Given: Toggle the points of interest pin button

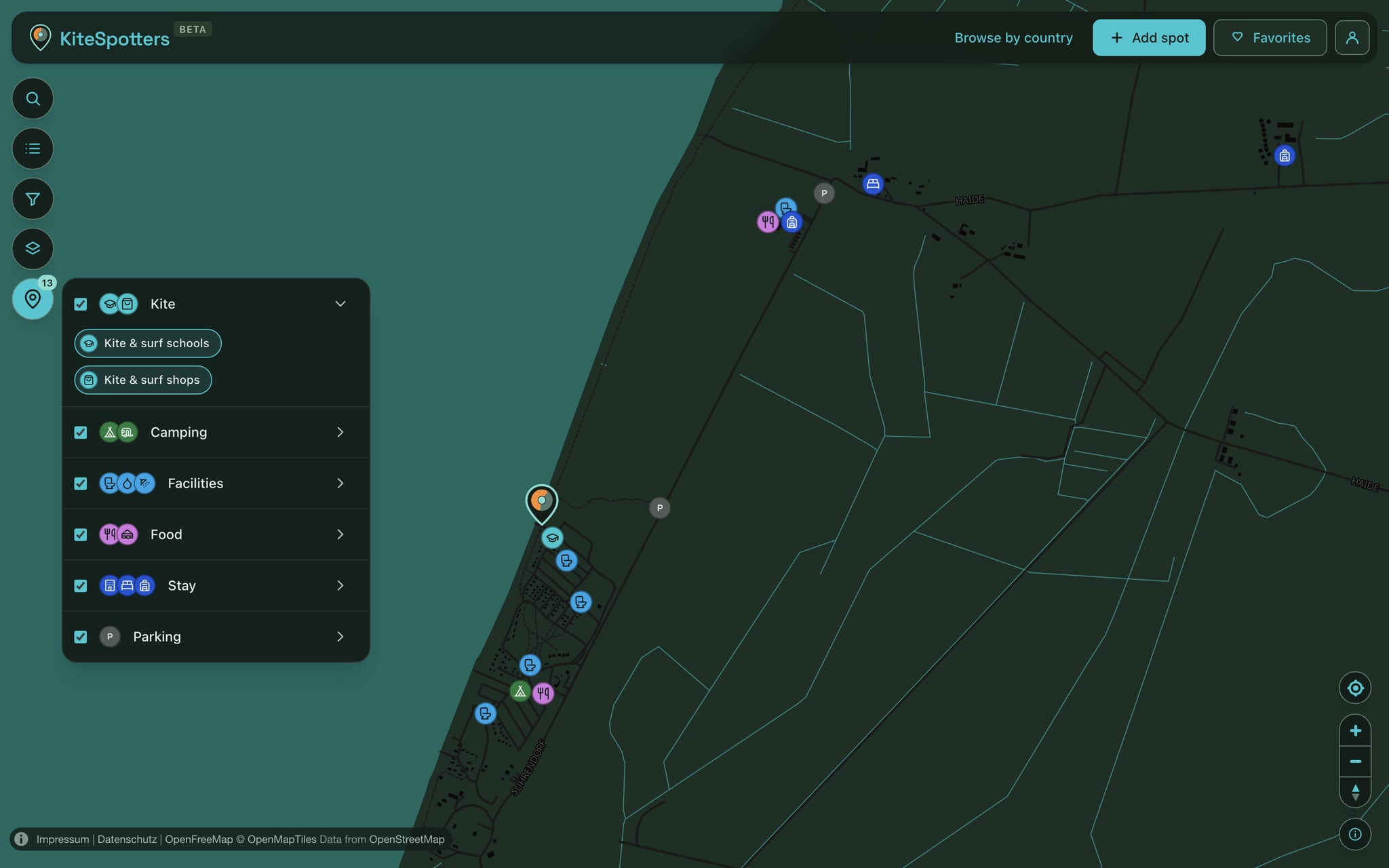Looking at the screenshot, I should pyautogui.click(x=33, y=298).
